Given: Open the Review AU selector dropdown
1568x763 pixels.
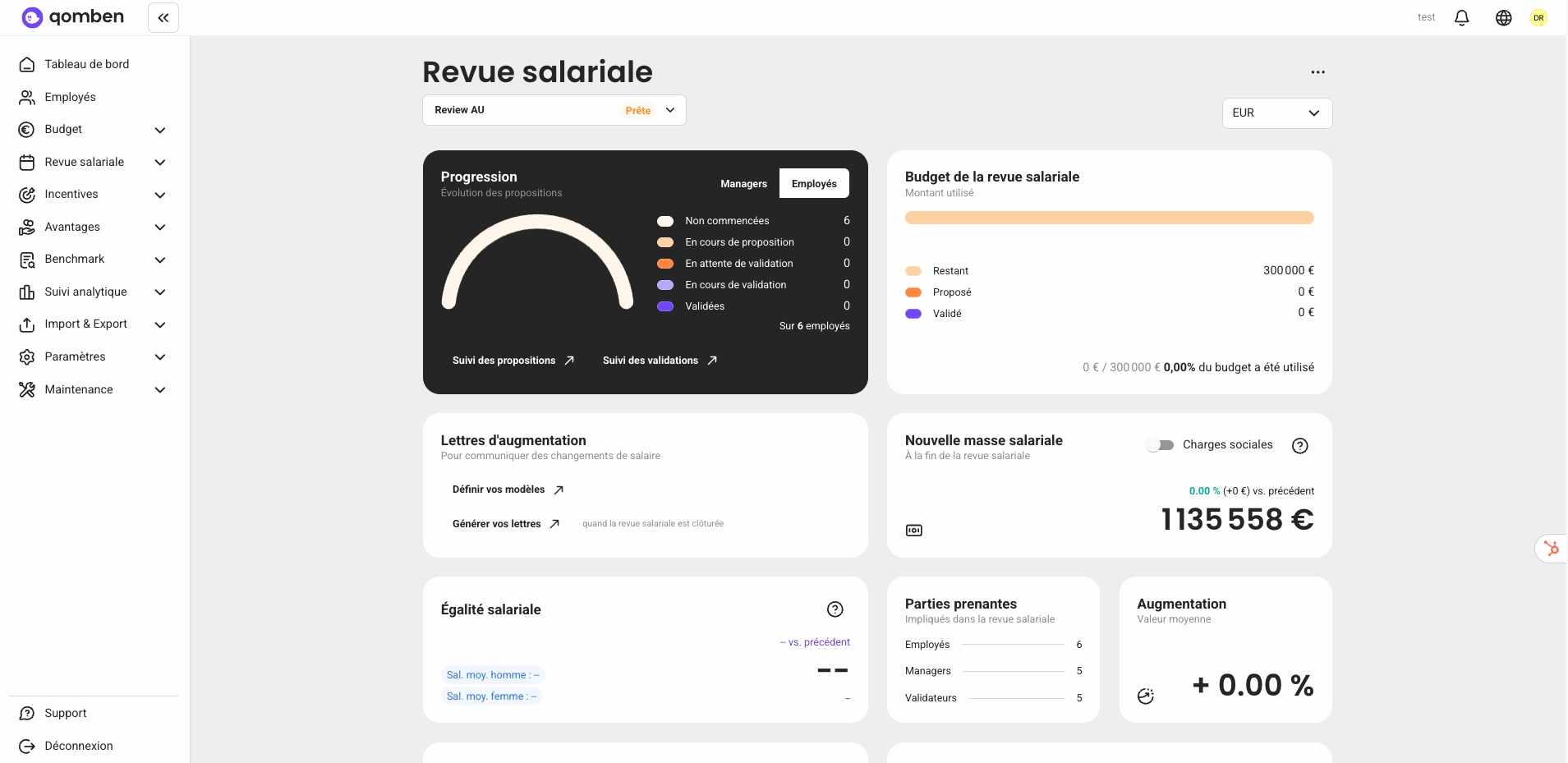Looking at the screenshot, I should pyautogui.click(x=554, y=110).
